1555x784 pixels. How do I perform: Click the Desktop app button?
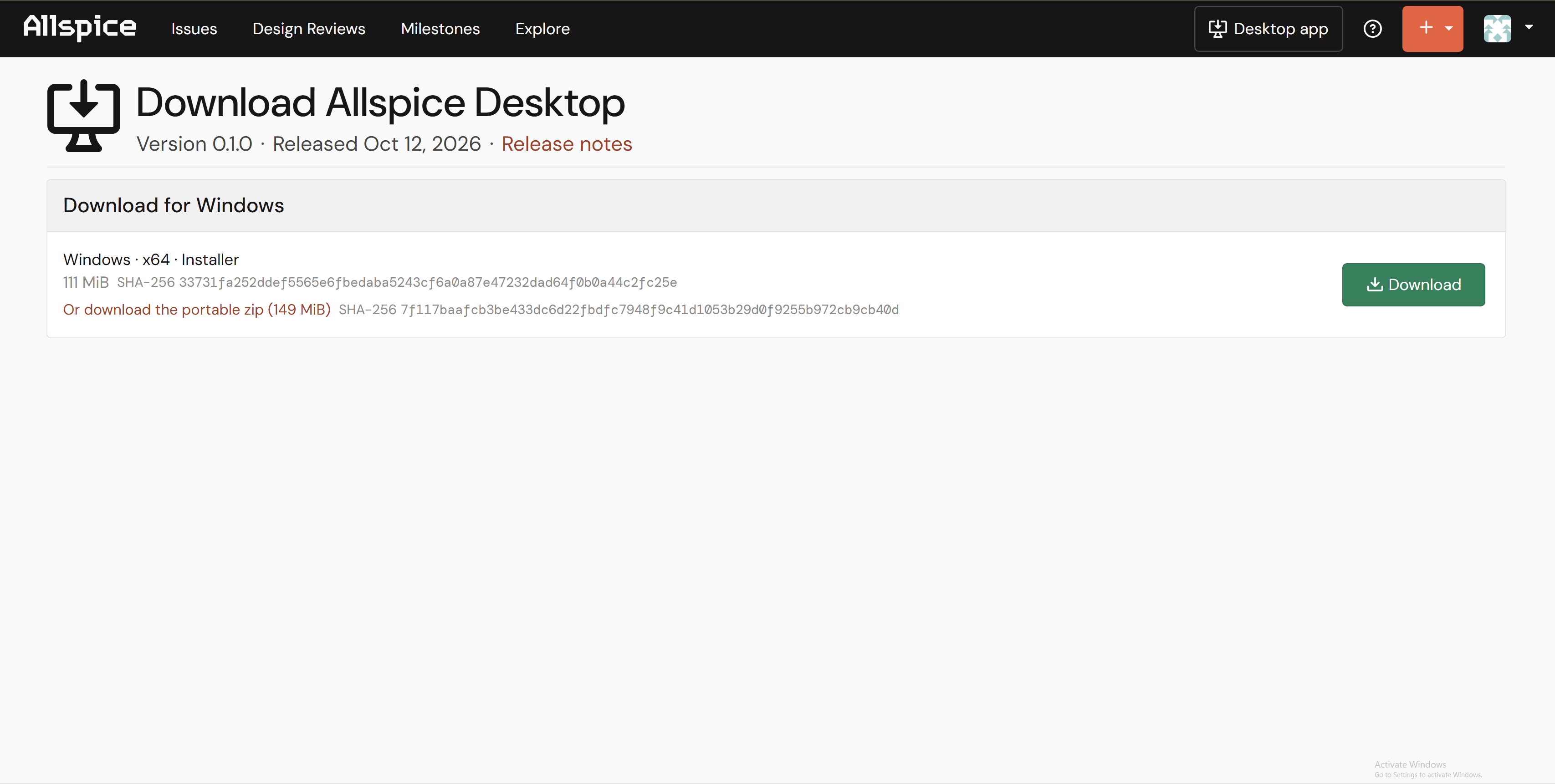[x=1268, y=28]
